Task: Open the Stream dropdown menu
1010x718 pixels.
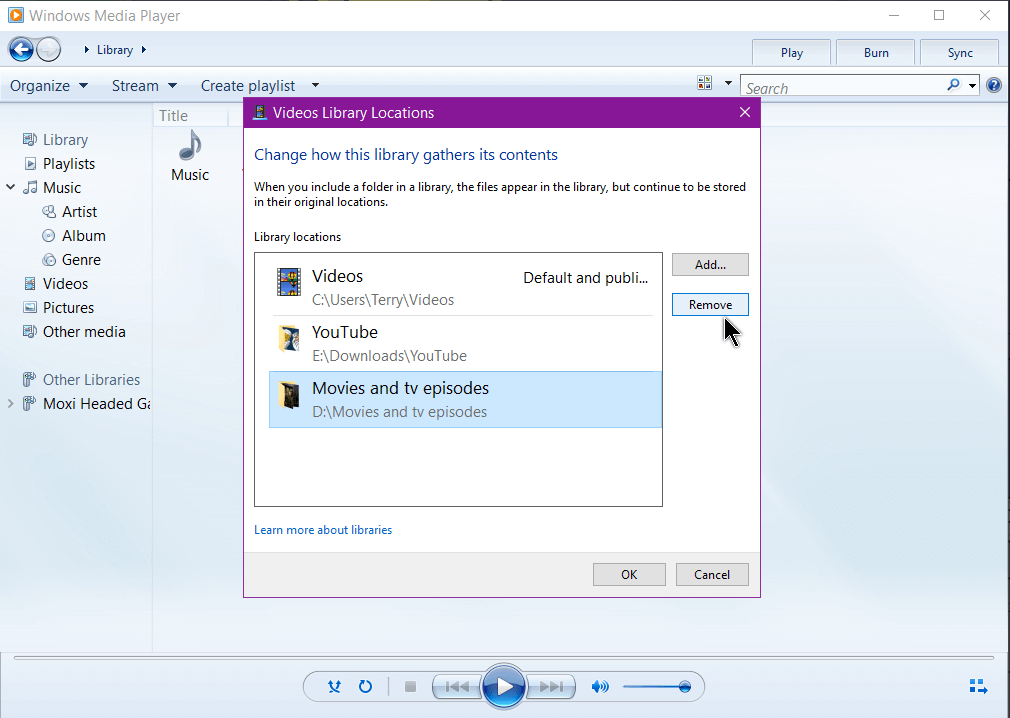Action: pyautogui.click(x=144, y=86)
